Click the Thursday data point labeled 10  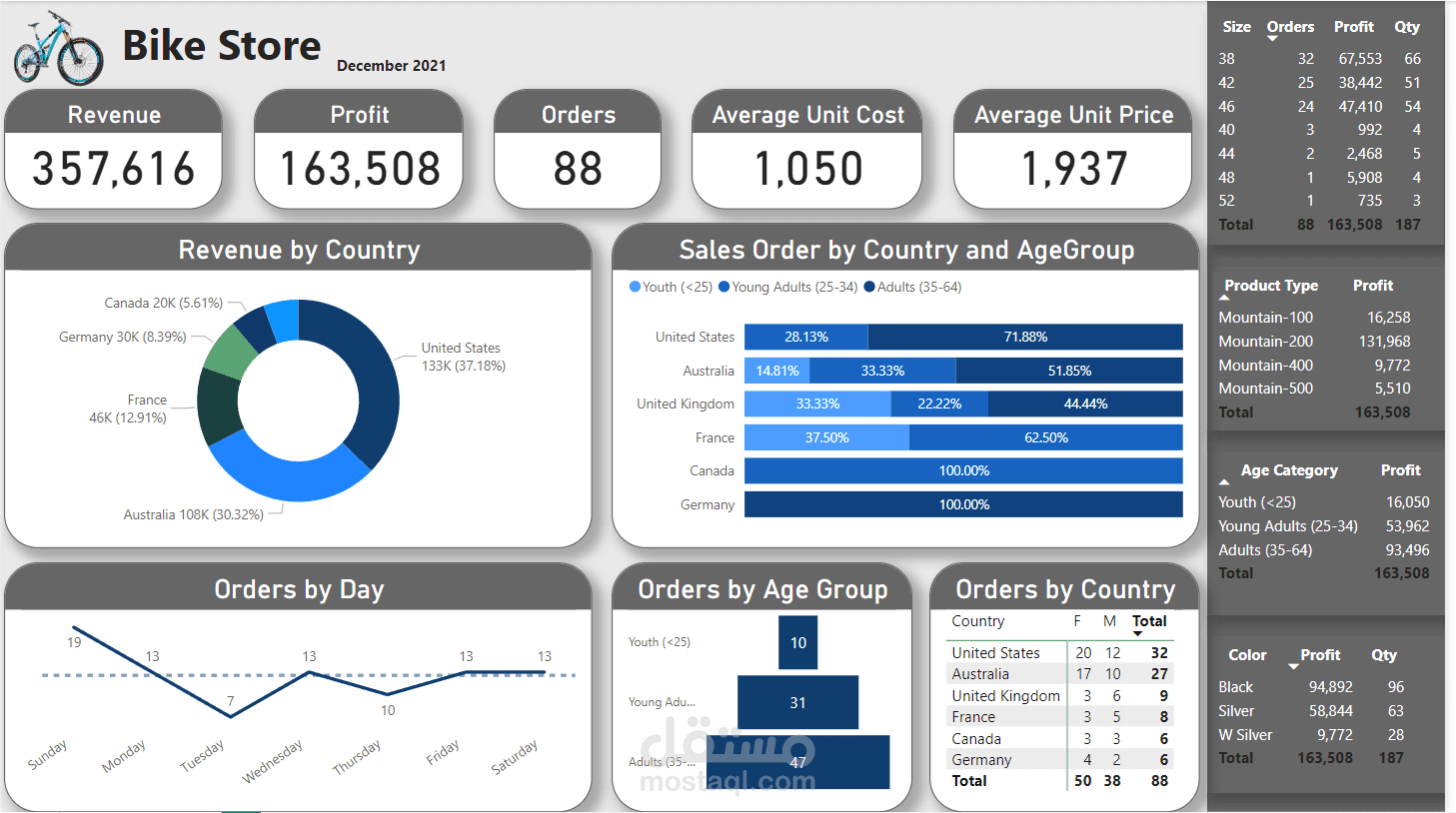tap(388, 694)
